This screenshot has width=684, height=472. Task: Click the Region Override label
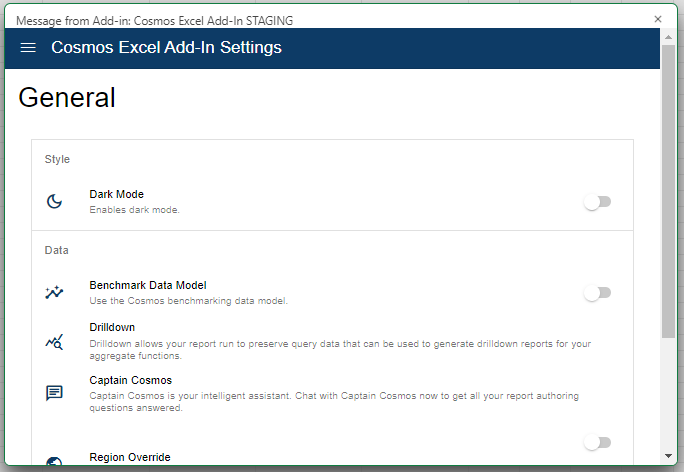coord(130,457)
